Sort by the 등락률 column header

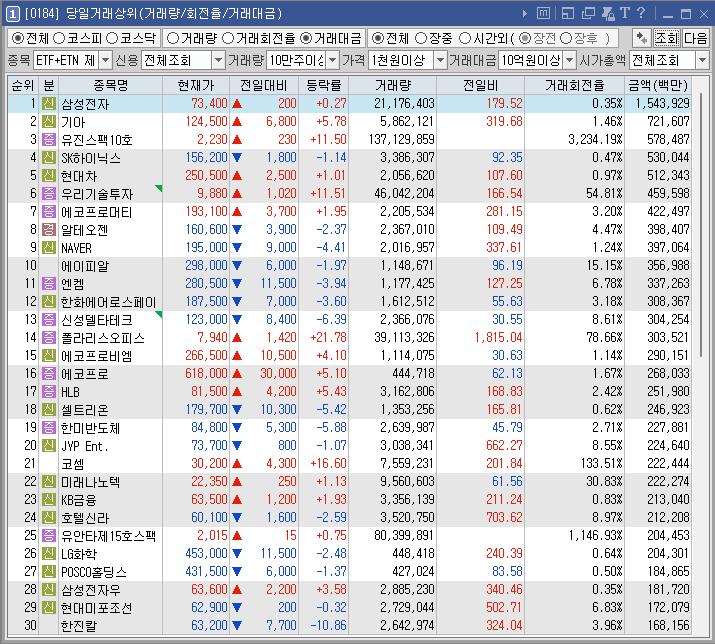tap(324, 85)
